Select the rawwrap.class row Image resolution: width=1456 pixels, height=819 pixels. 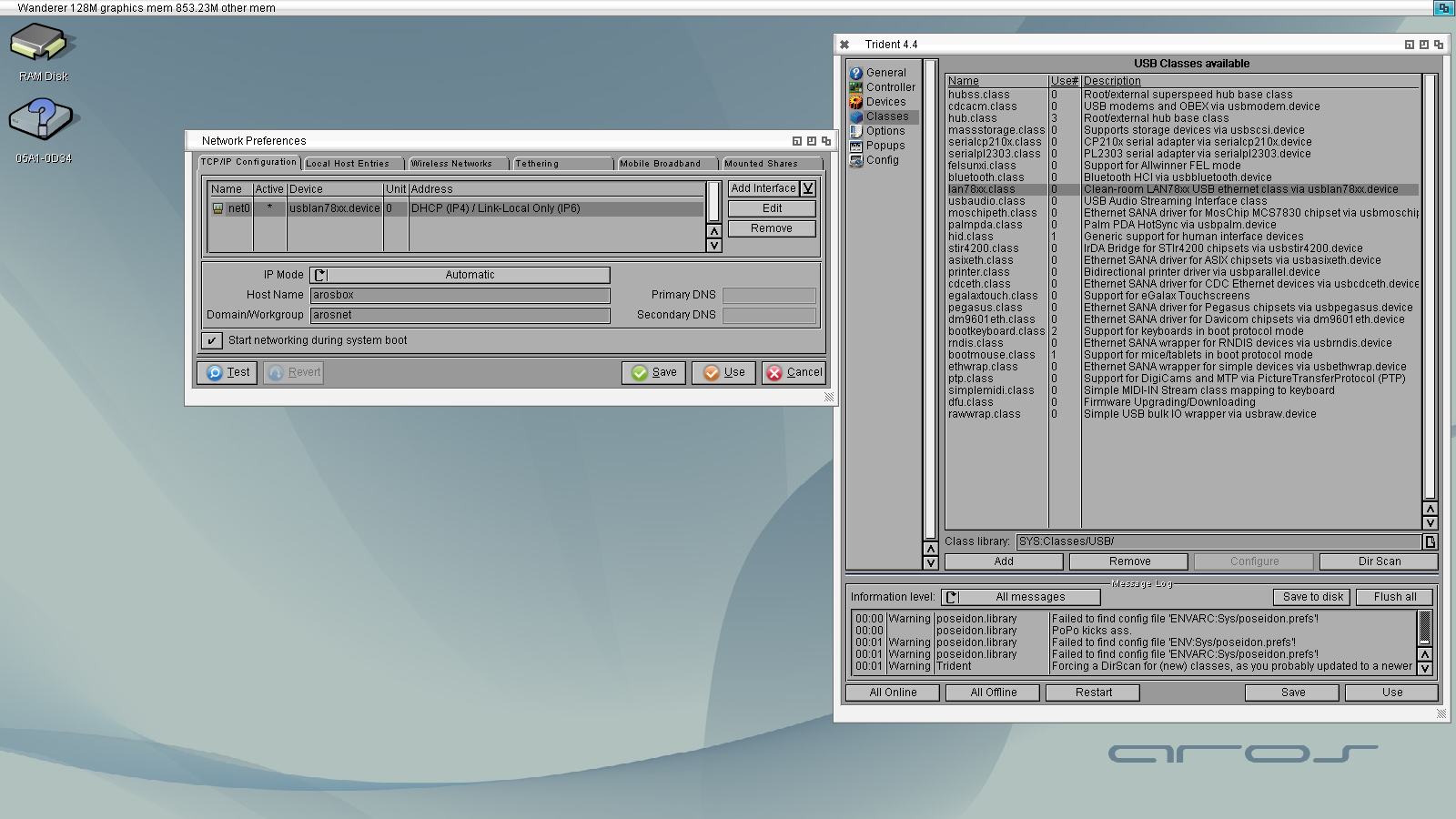click(x=1182, y=414)
